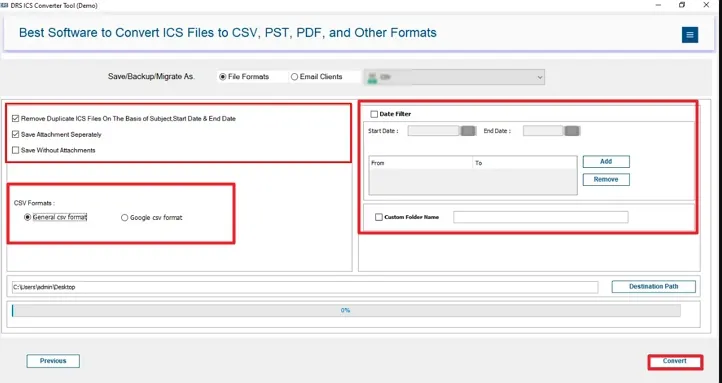Viewport: 722px width, 383px height.
Task: Restore down the converter window
Action: (x=682, y=5)
